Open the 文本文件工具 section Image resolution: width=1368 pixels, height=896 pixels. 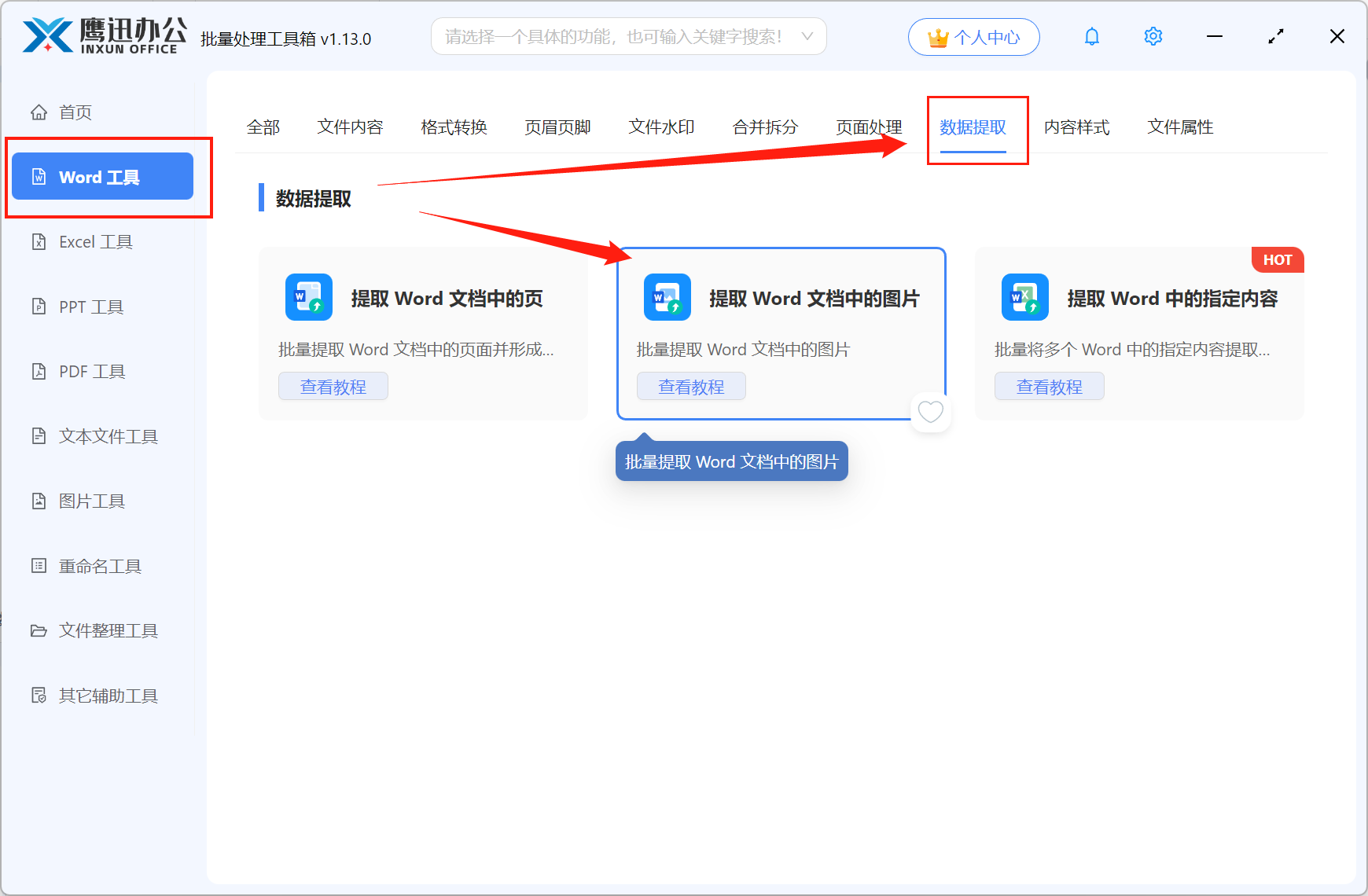pyautogui.click(x=107, y=436)
